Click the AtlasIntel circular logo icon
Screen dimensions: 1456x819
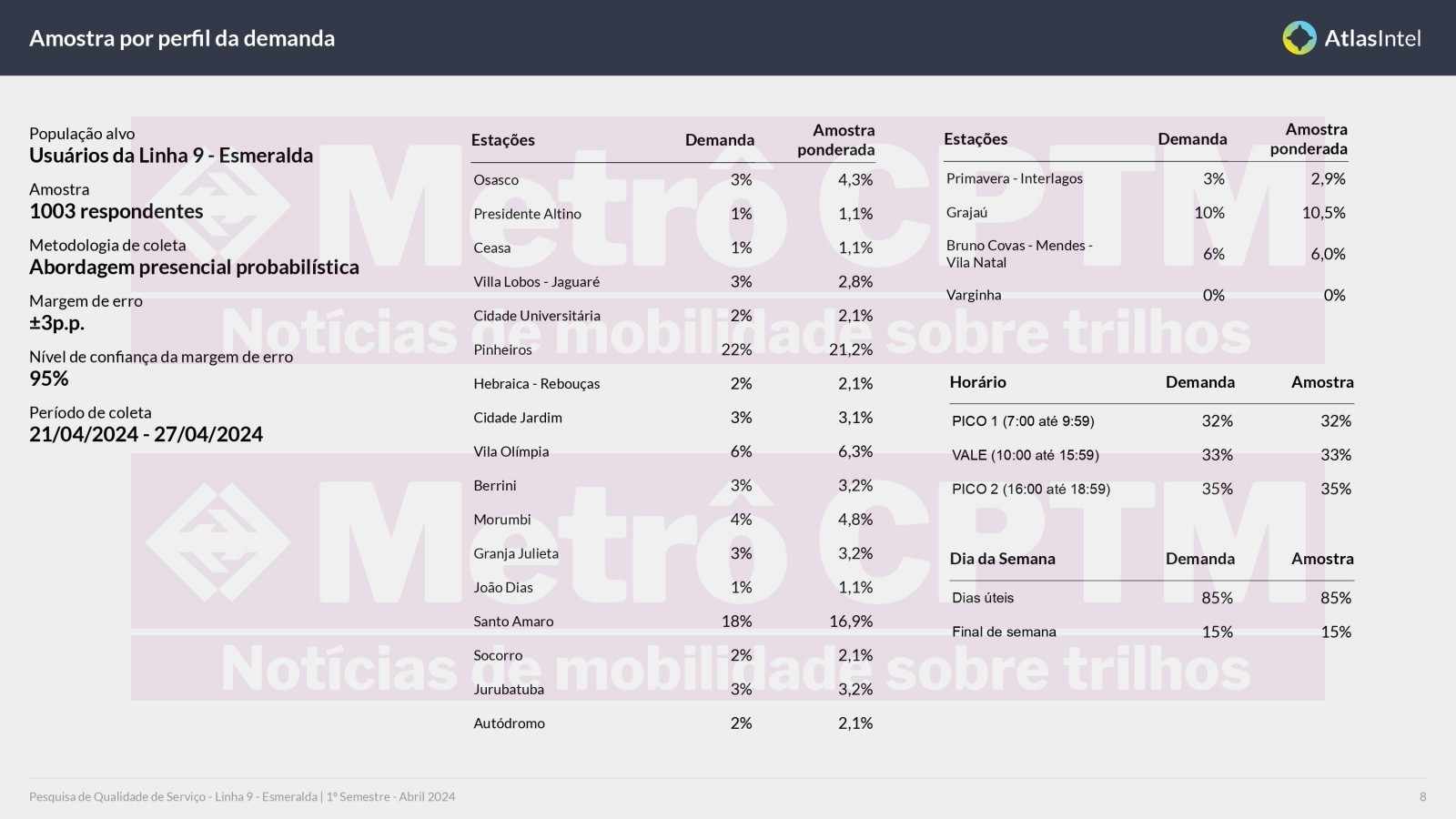[1299, 38]
